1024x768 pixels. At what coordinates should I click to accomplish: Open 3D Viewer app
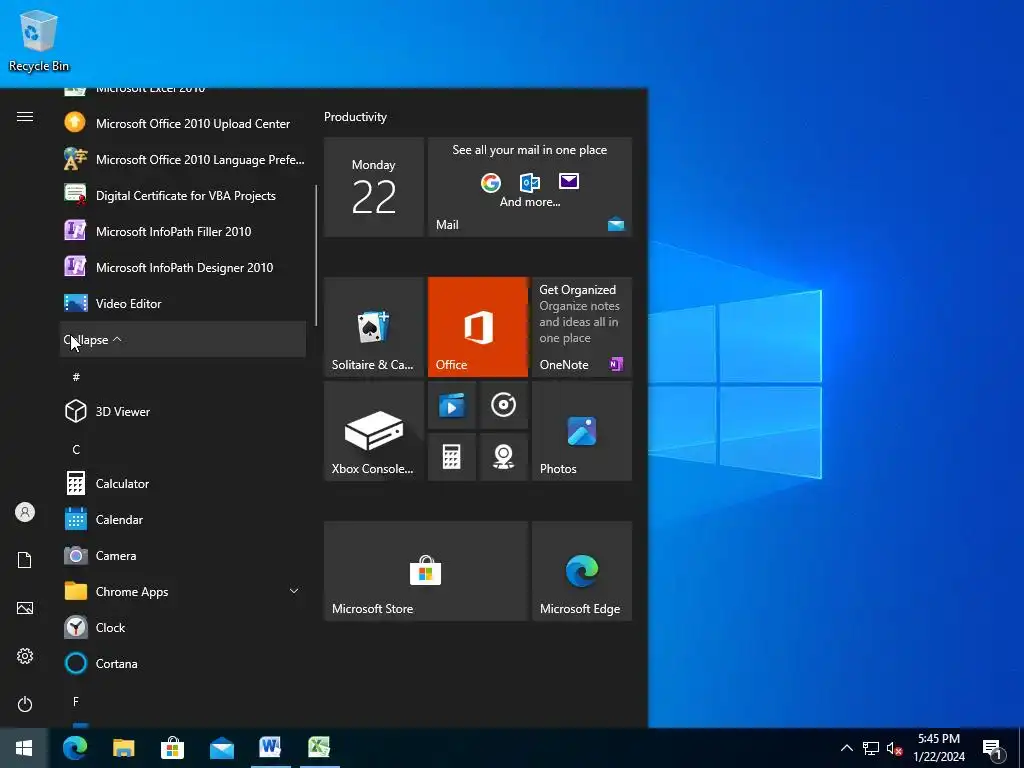click(x=183, y=411)
